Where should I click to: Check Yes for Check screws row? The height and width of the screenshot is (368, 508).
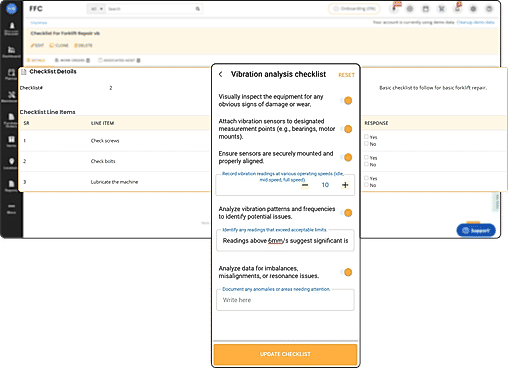pos(366,137)
